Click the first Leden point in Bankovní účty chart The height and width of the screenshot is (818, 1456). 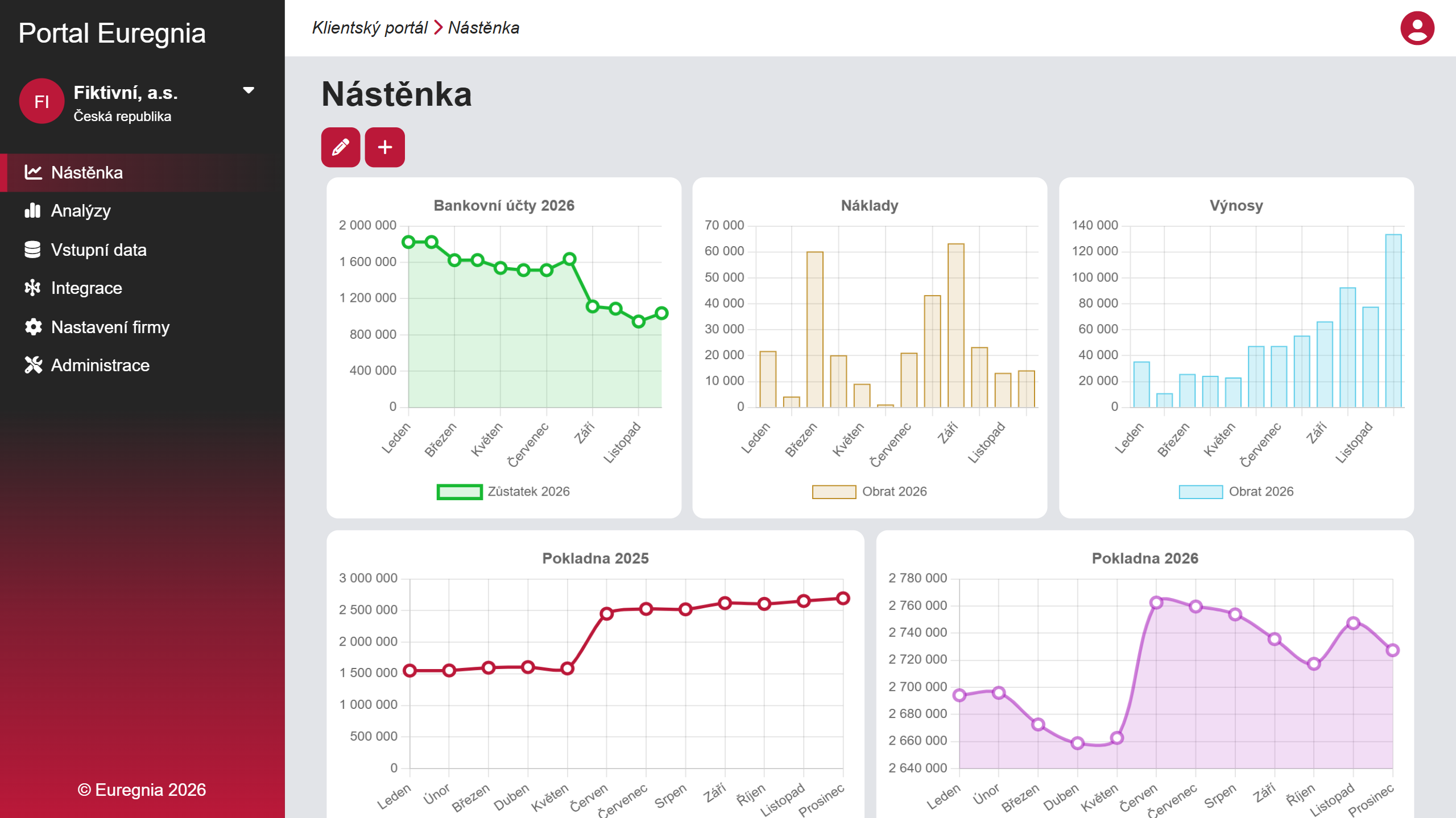click(408, 242)
